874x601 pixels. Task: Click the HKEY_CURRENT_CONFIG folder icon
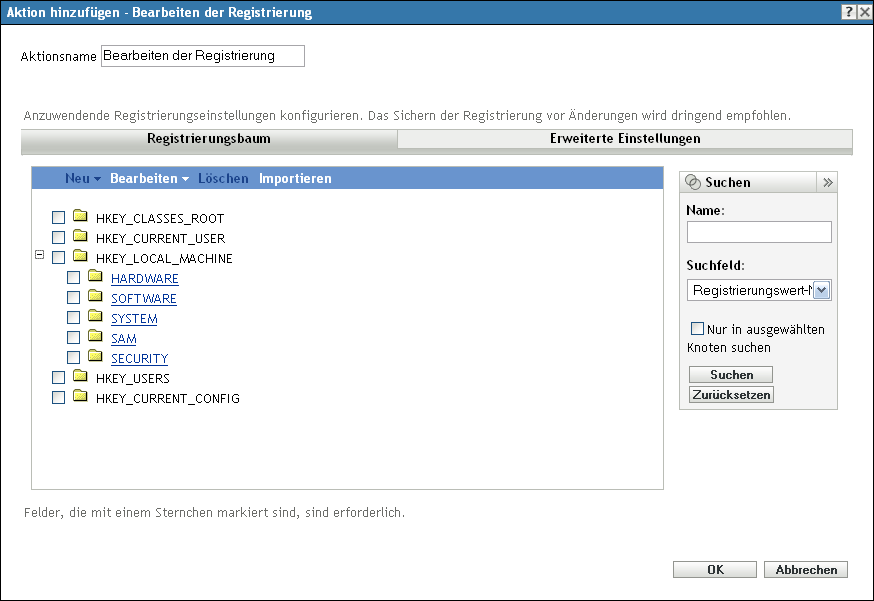(81, 398)
